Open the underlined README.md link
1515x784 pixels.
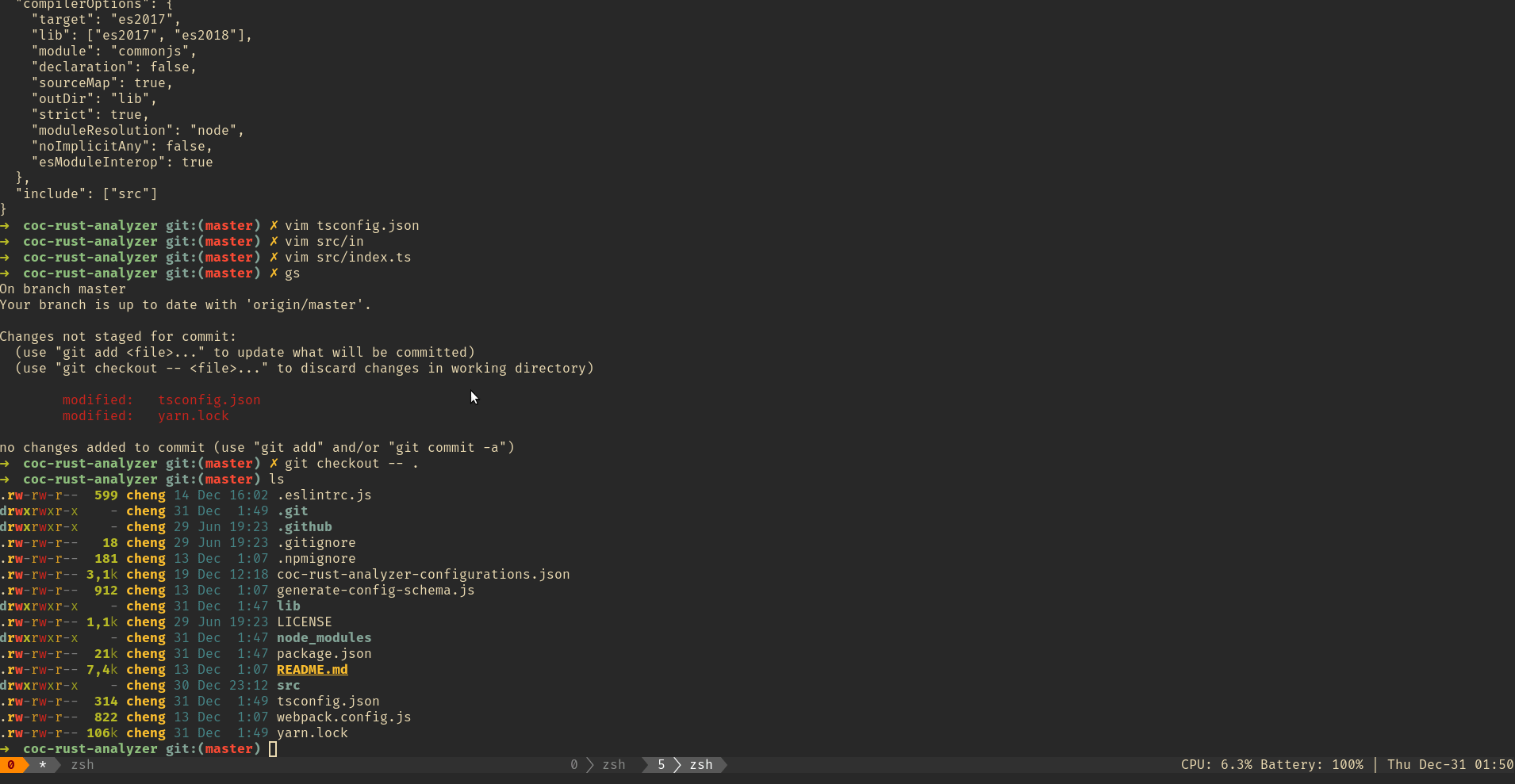click(x=312, y=669)
